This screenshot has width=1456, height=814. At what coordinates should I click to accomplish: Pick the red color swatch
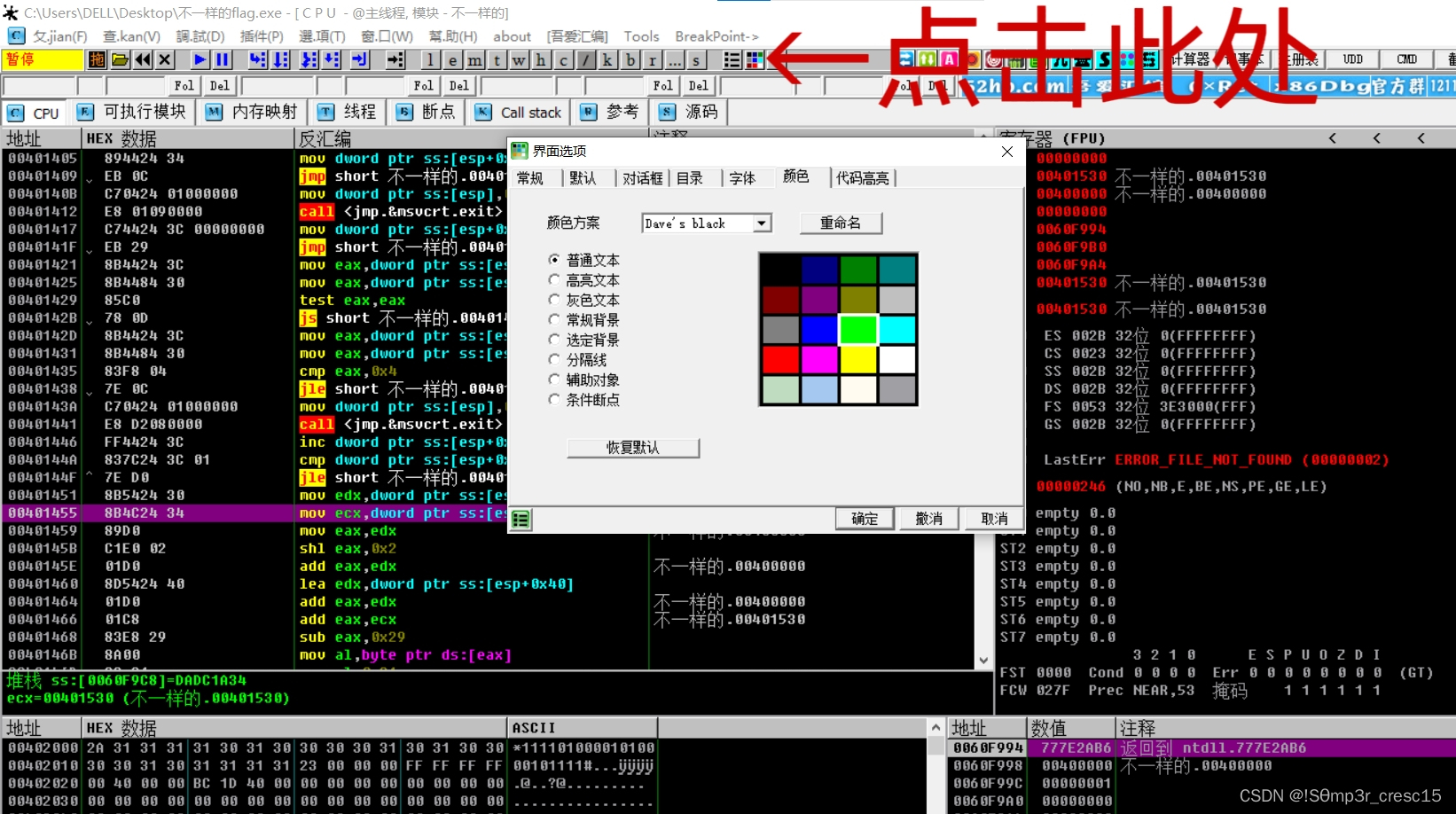[x=780, y=360]
